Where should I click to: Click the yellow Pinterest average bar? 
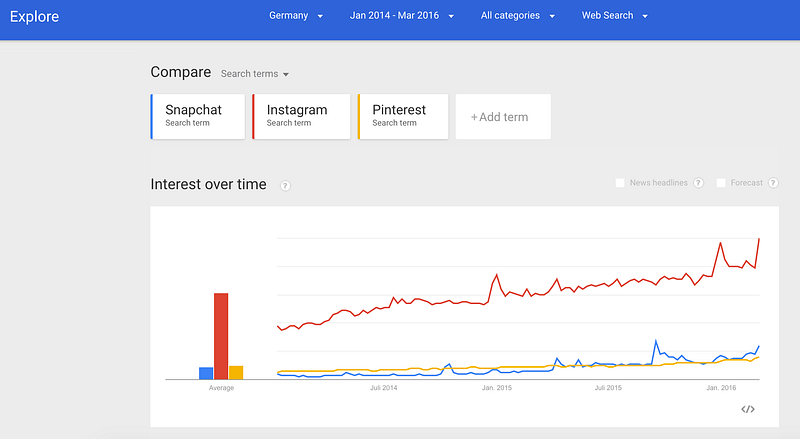(x=236, y=372)
